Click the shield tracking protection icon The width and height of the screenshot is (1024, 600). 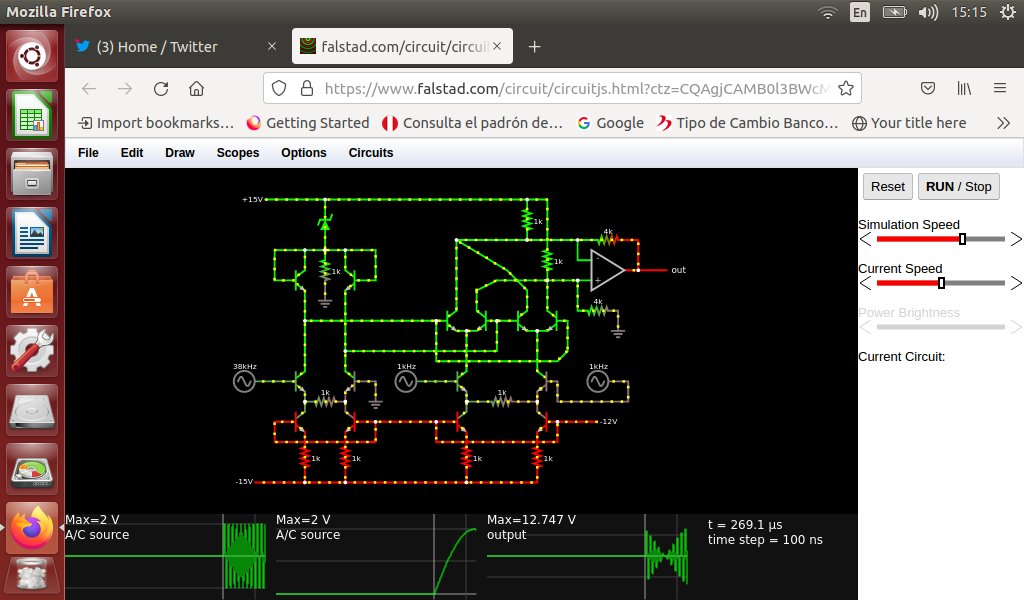[x=279, y=89]
